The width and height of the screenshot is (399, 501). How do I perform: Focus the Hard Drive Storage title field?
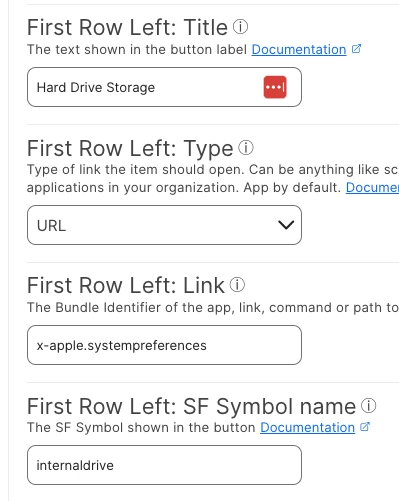point(164,87)
